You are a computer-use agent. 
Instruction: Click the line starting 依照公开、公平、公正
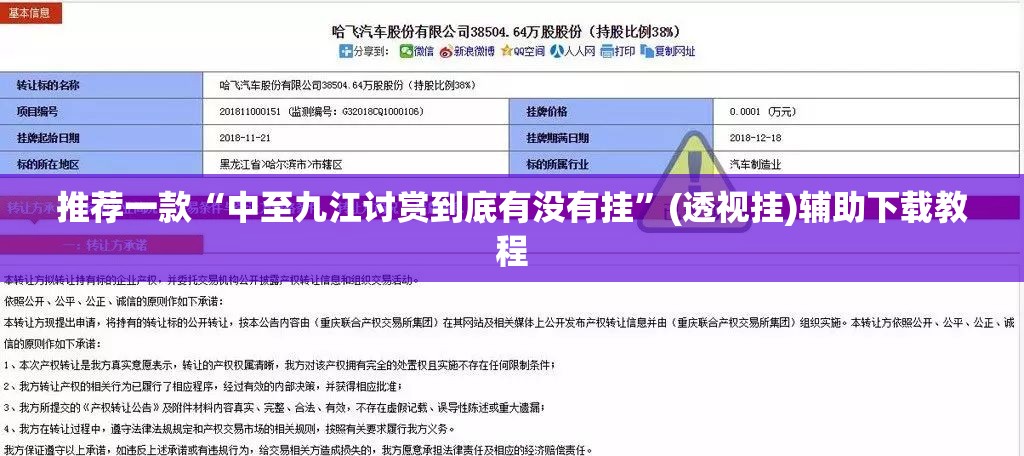tap(114, 302)
